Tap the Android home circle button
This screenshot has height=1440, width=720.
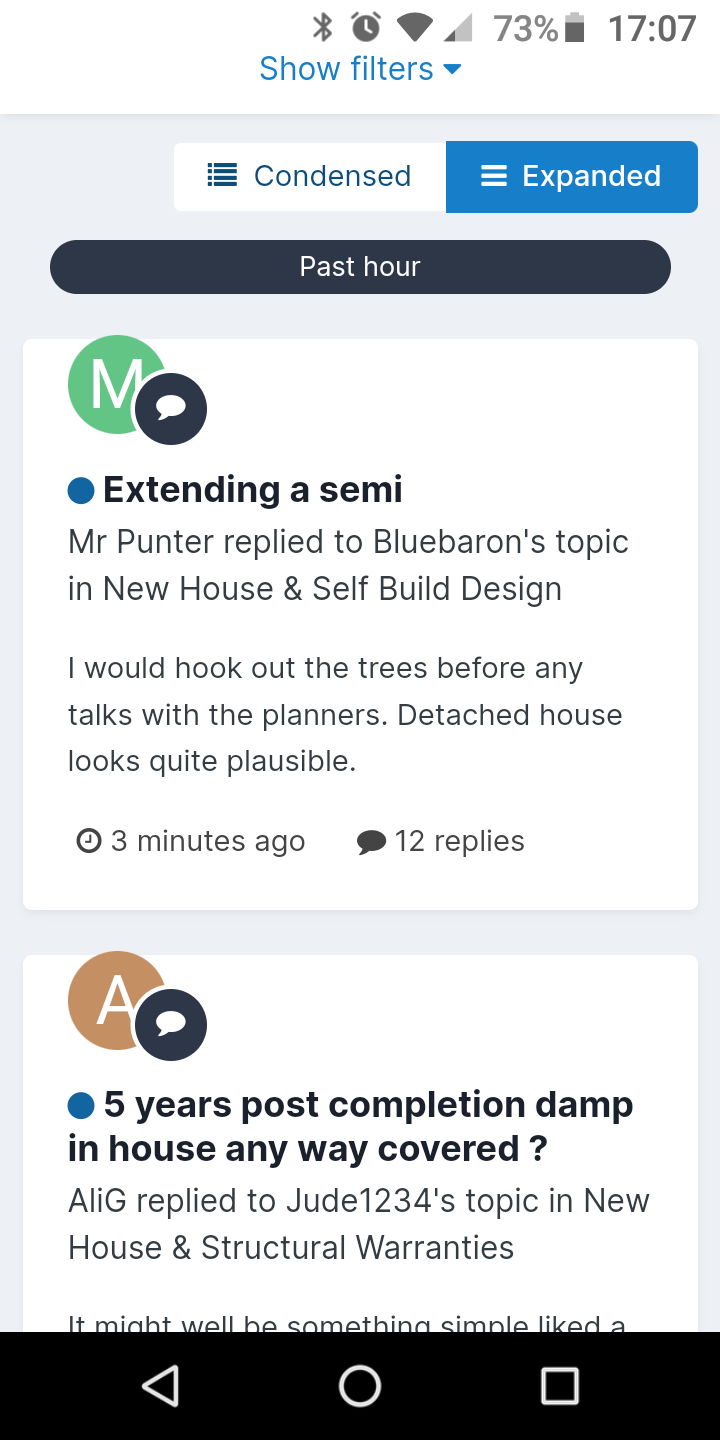coord(360,1386)
